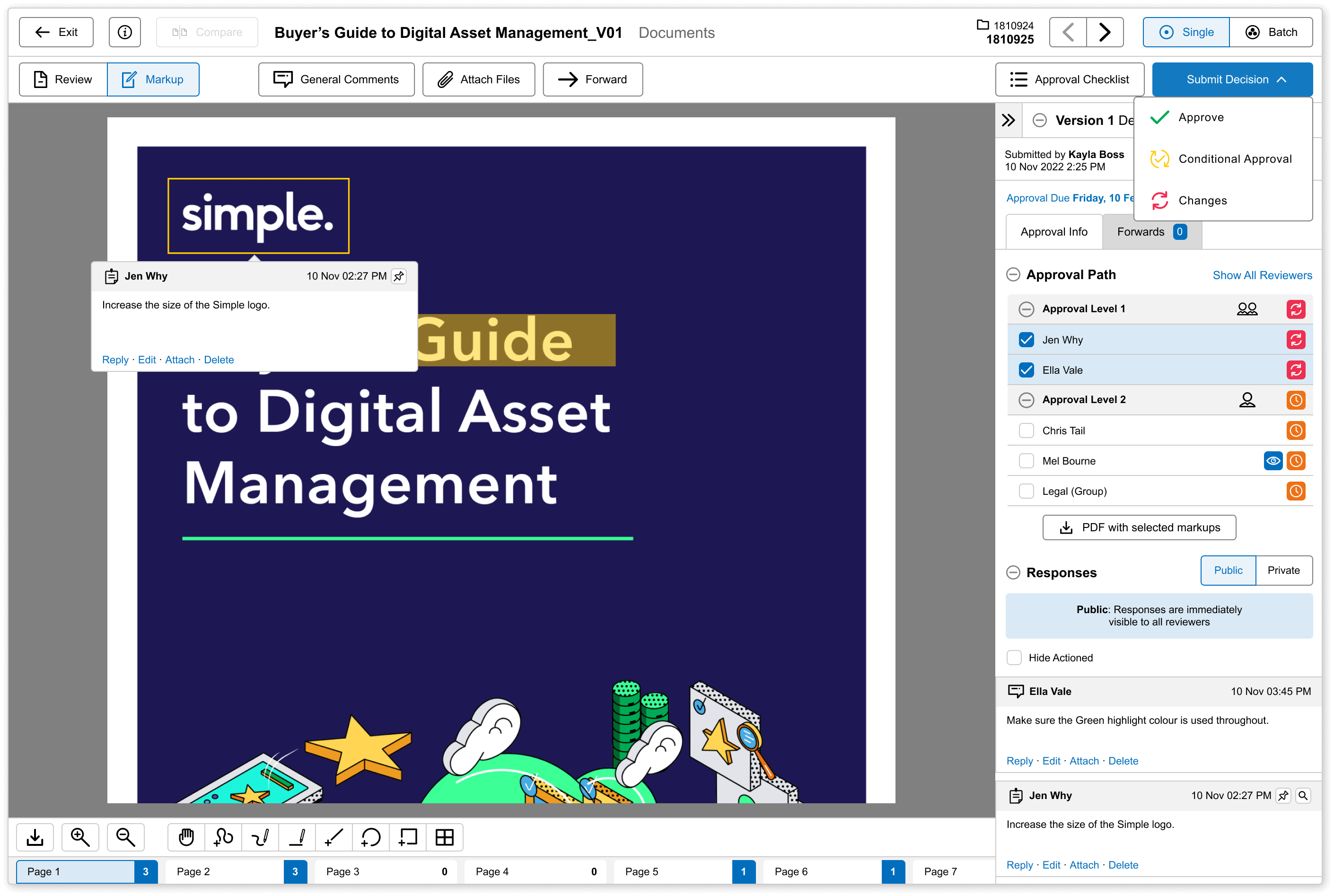Uncheck the Jen Why reviewer checkbox
The height and width of the screenshot is (896, 1334).
[1027, 340]
